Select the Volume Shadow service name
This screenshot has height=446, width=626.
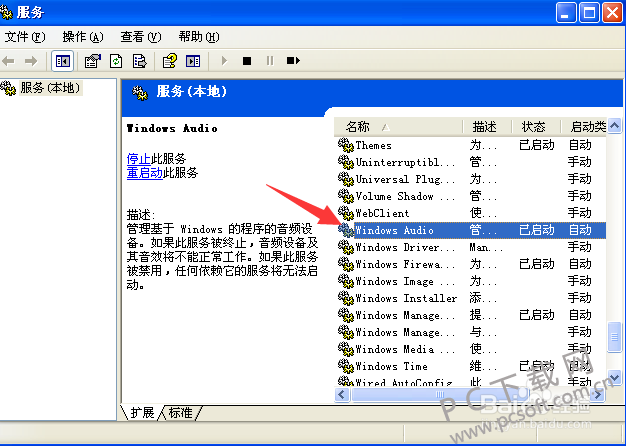[x=405, y=196]
